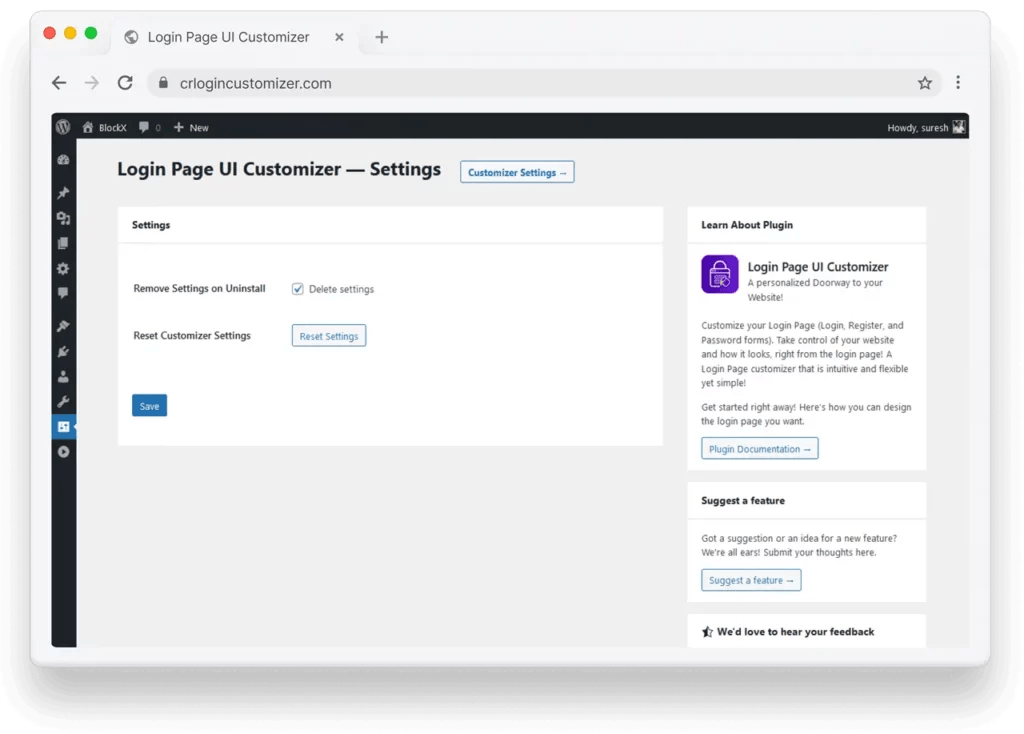Click the Pages icon in admin sidebar

[63, 243]
